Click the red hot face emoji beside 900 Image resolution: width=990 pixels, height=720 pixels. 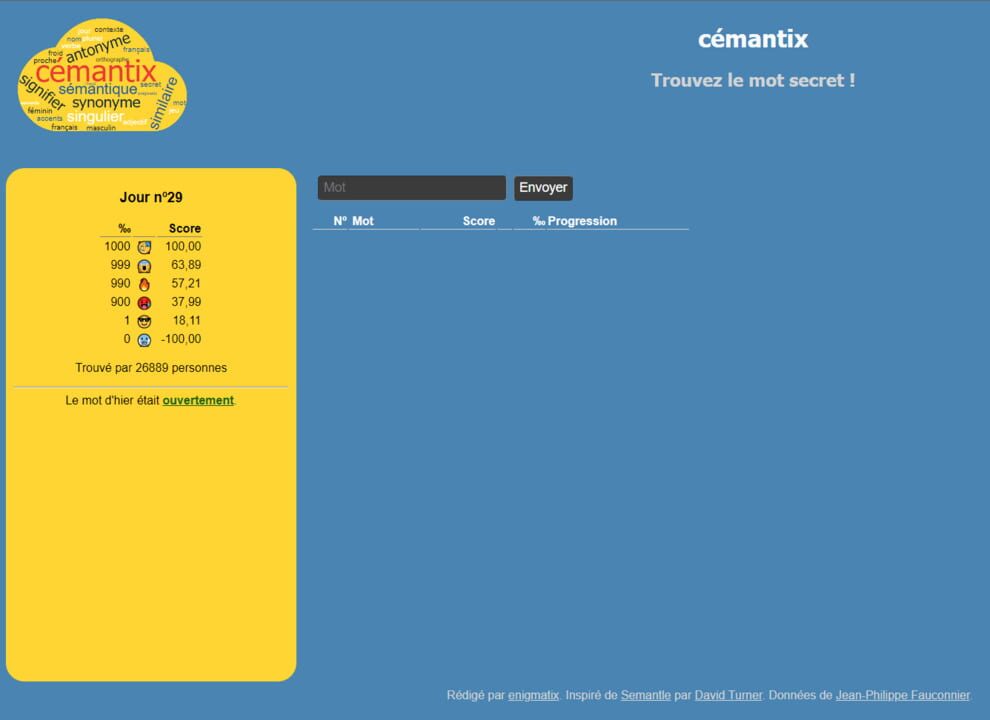pos(144,303)
